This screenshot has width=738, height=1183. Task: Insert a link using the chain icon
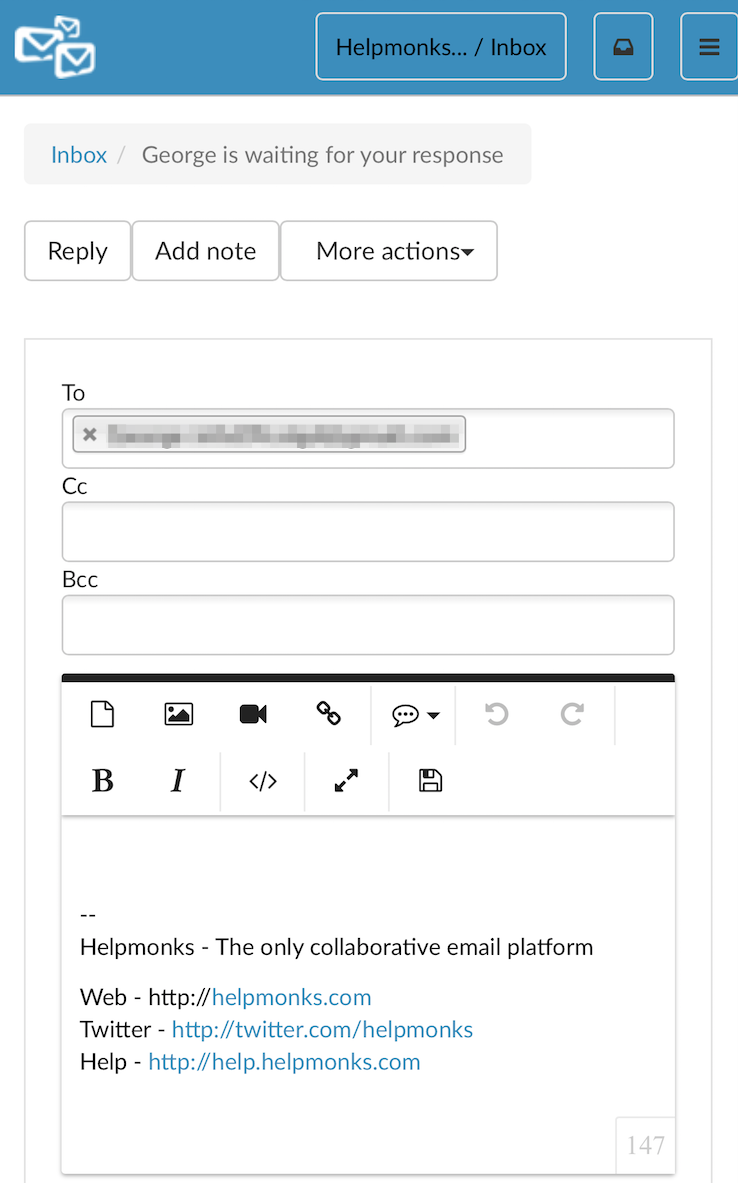(328, 714)
